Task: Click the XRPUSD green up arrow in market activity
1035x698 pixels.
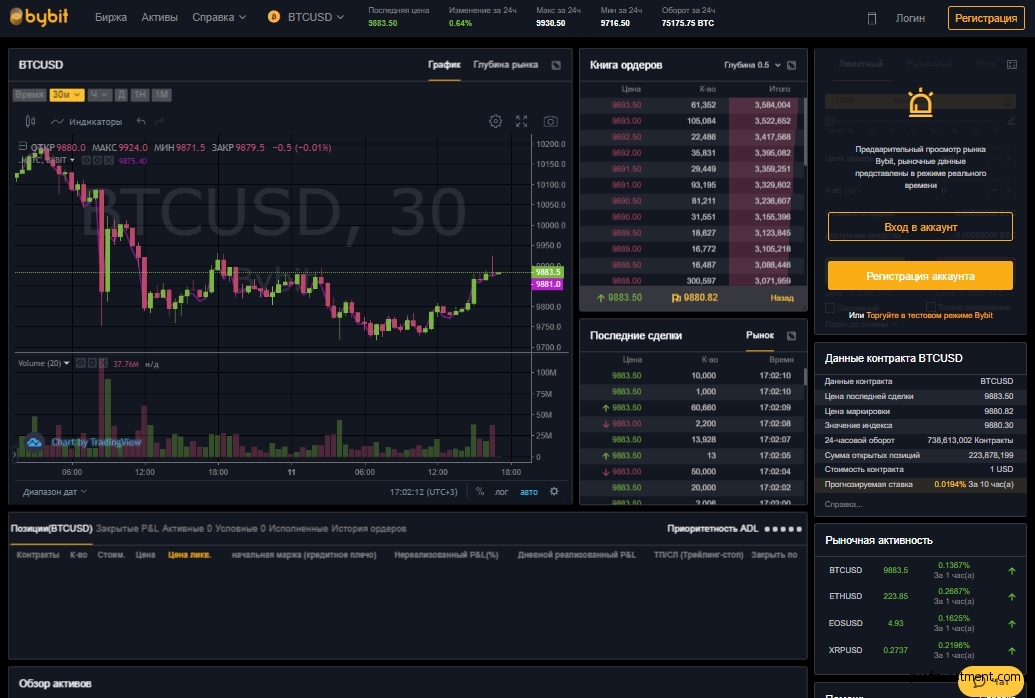Action: coord(1011,650)
